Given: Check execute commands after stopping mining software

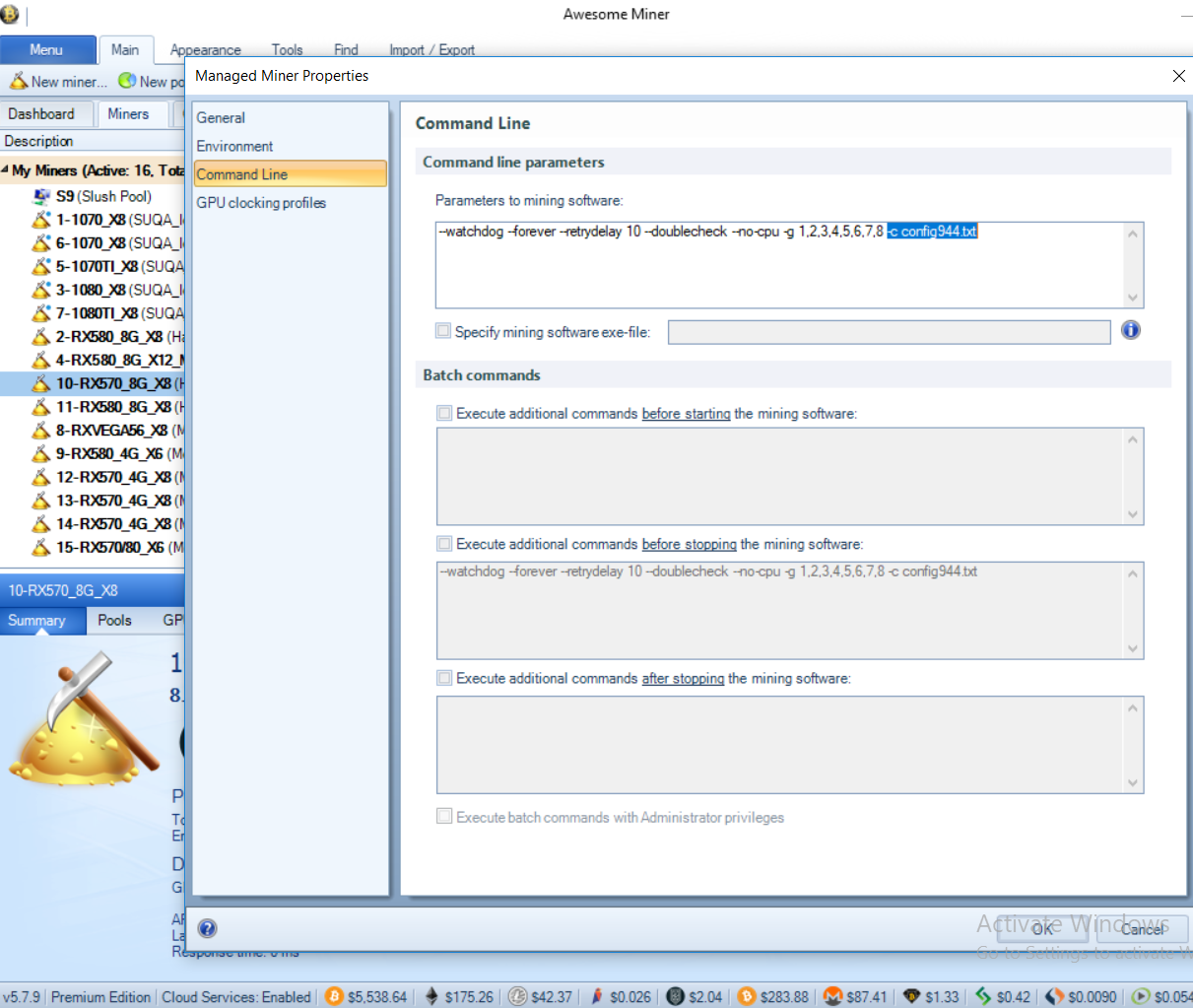Looking at the screenshot, I should 444,678.
